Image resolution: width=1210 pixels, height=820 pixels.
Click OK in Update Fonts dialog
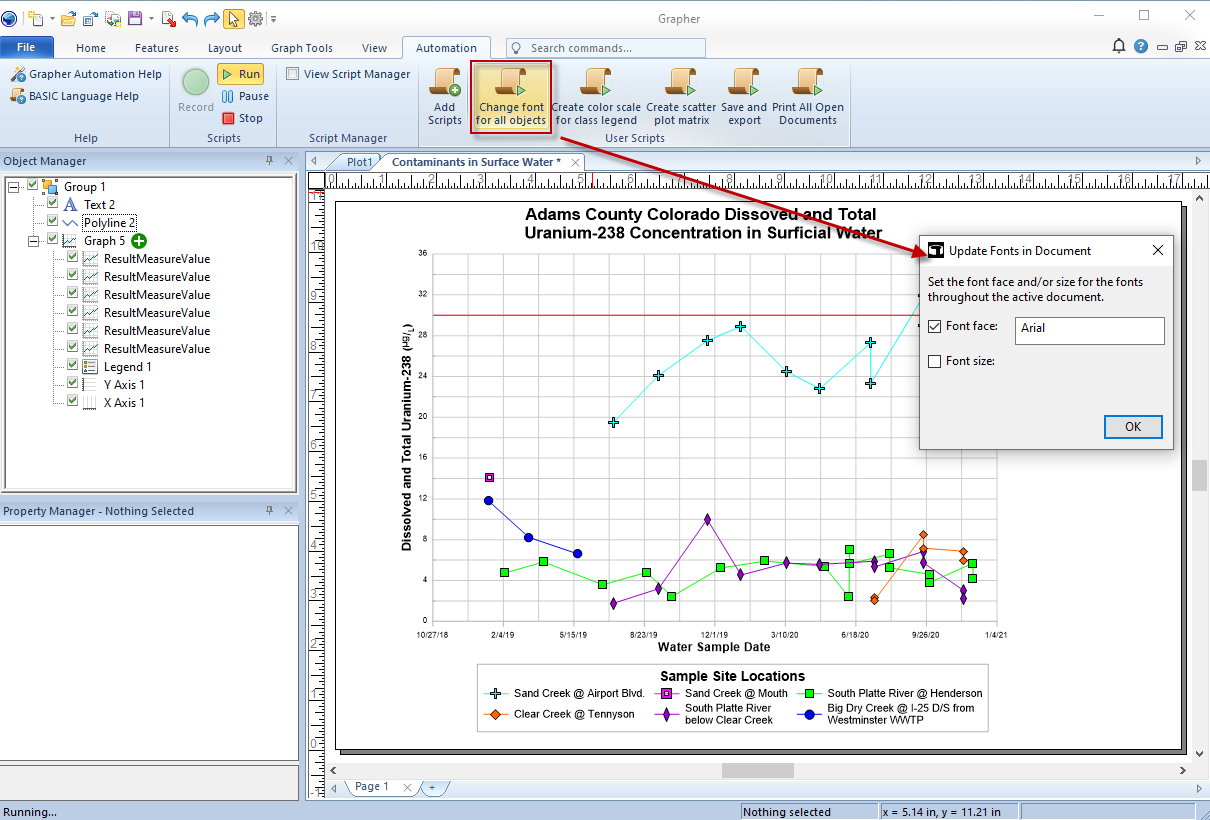pyautogui.click(x=1133, y=426)
